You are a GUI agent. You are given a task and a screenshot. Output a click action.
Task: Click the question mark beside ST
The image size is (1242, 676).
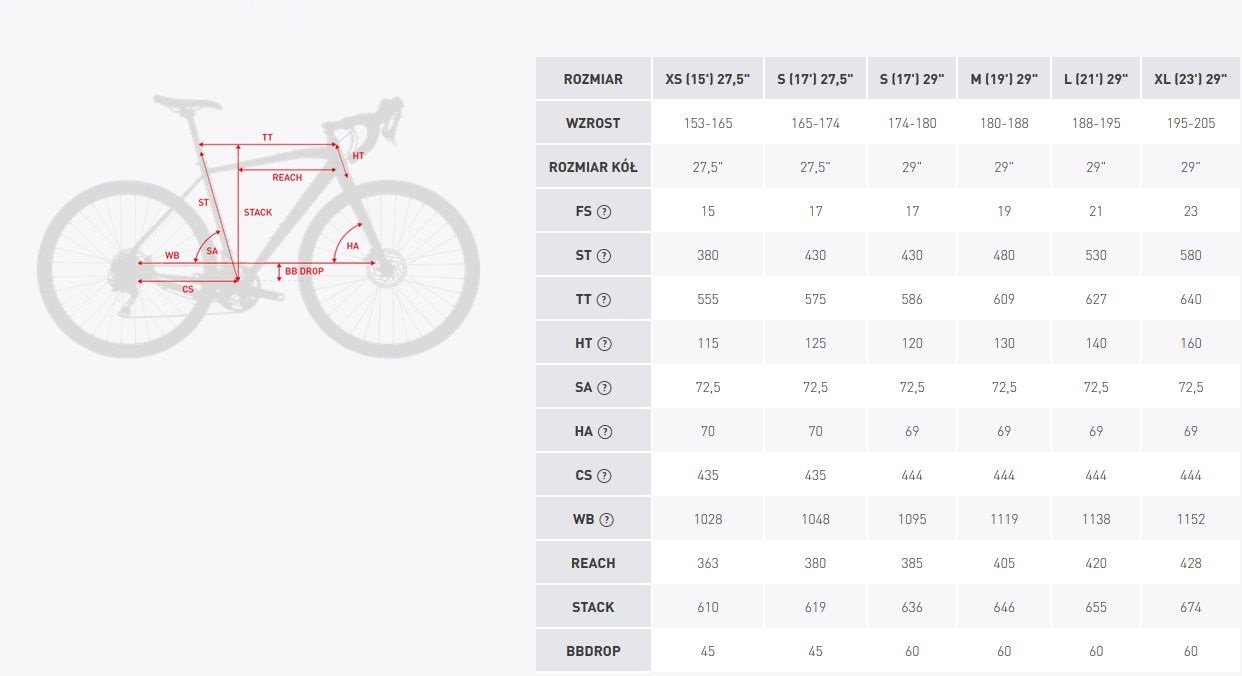tap(604, 256)
